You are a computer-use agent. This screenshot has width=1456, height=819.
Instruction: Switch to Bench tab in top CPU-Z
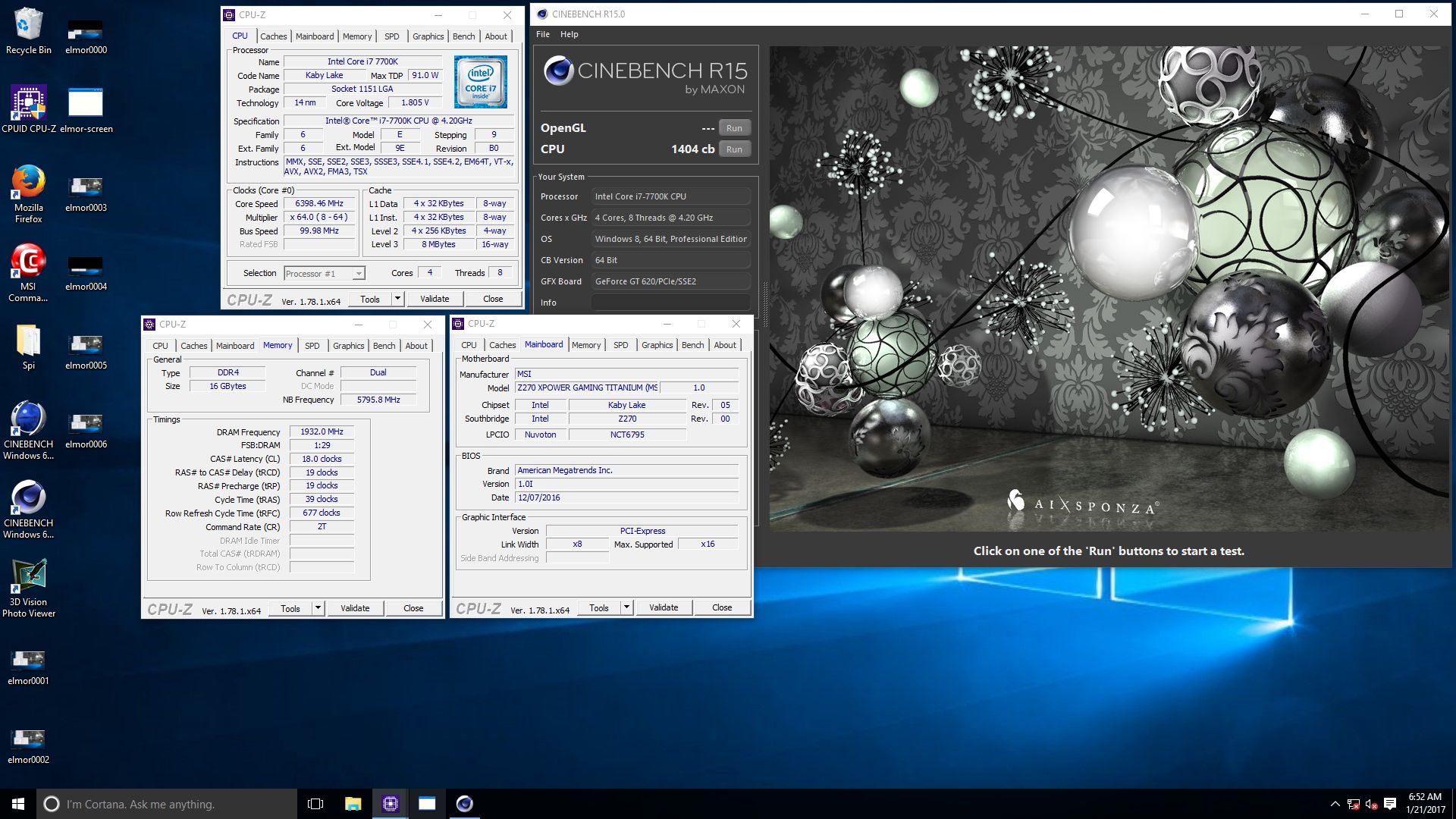click(x=463, y=36)
